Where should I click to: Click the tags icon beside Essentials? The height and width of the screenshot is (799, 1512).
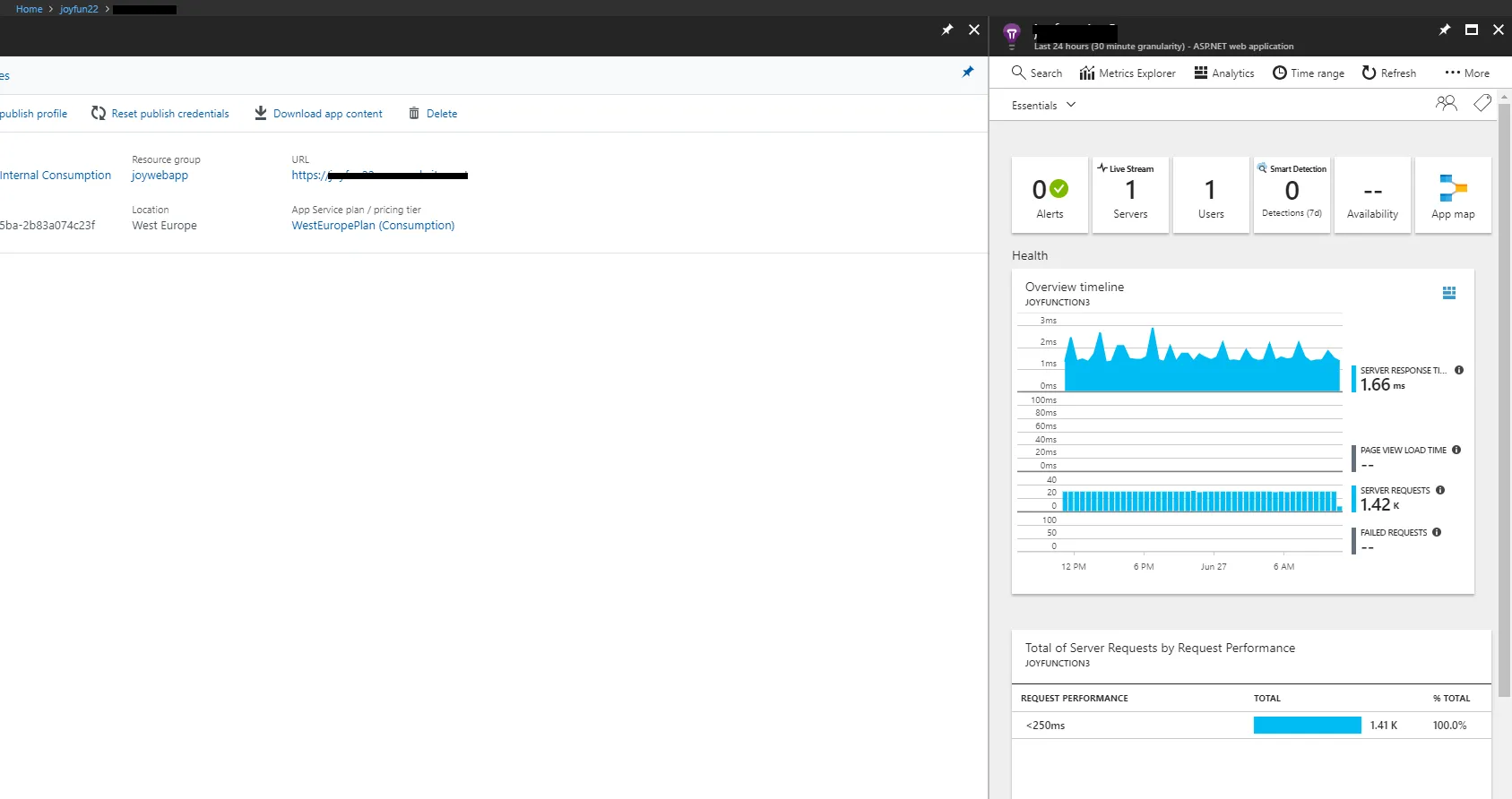click(1482, 104)
